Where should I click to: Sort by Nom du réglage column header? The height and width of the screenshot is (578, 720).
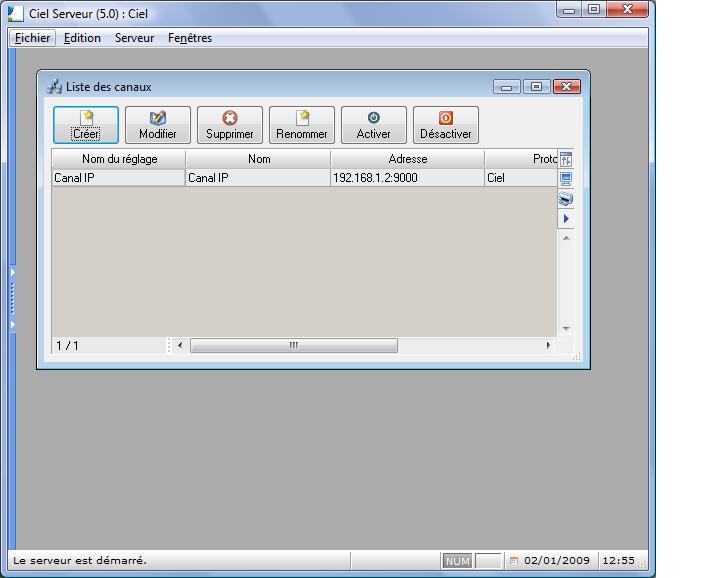(x=119, y=159)
